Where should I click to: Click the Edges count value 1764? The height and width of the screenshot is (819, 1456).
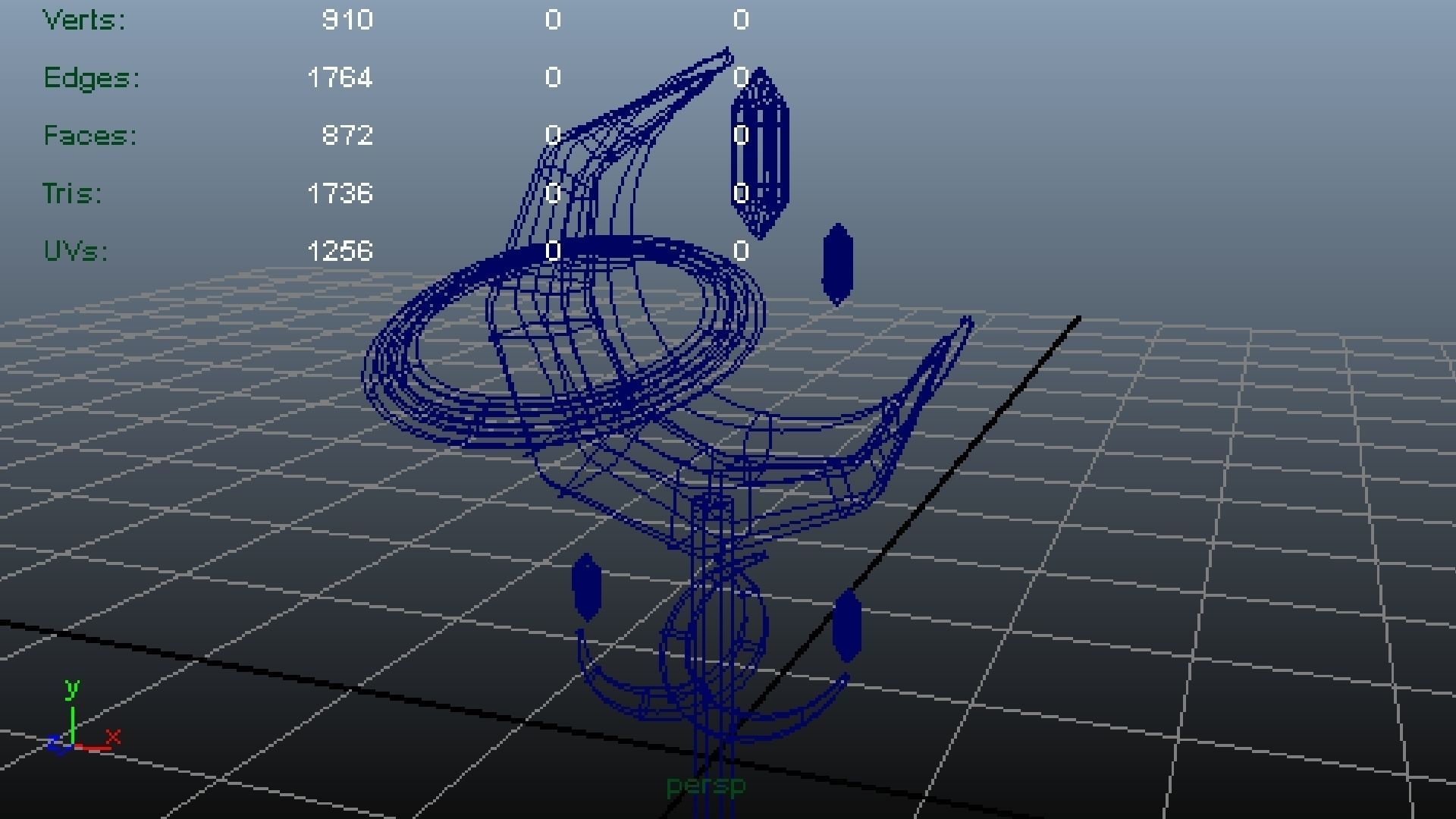click(x=340, y=77)
